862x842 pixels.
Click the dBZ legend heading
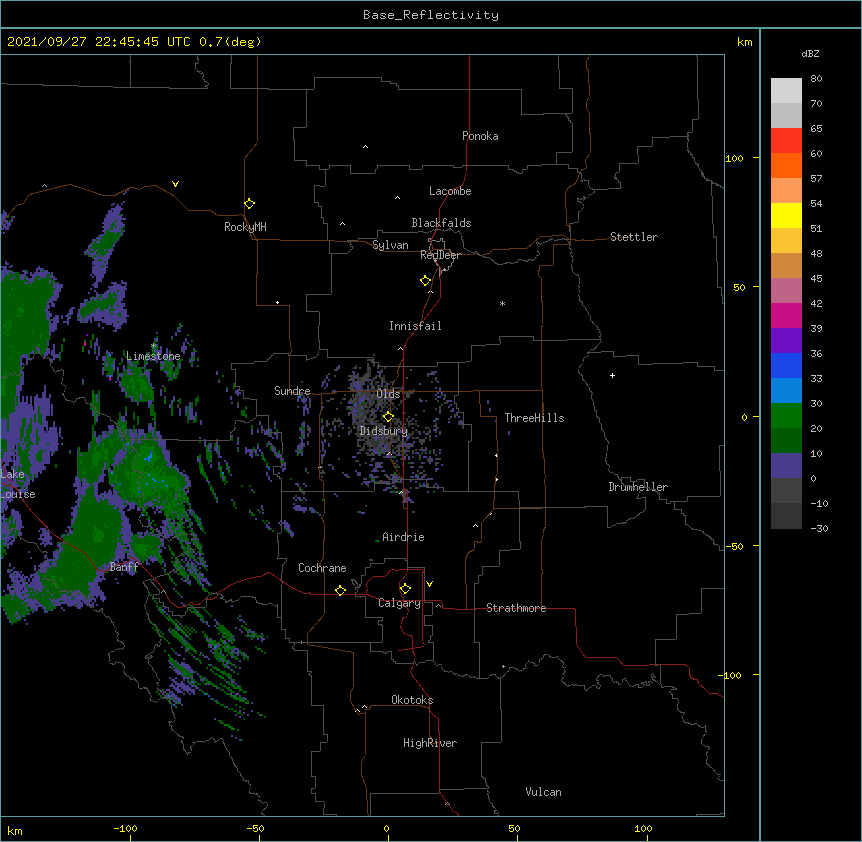tap(810, 53)
